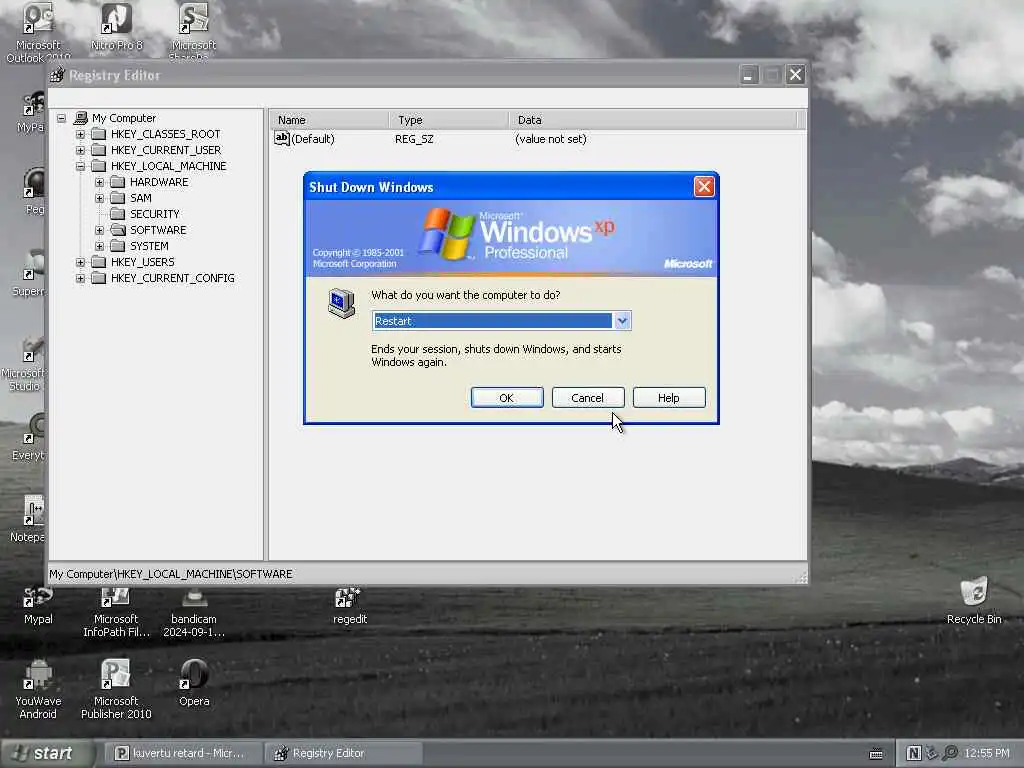Select HKEY_LOCAL_MACHINE folder icon
Screen dimensions: 1024x768
pos(99,166)
